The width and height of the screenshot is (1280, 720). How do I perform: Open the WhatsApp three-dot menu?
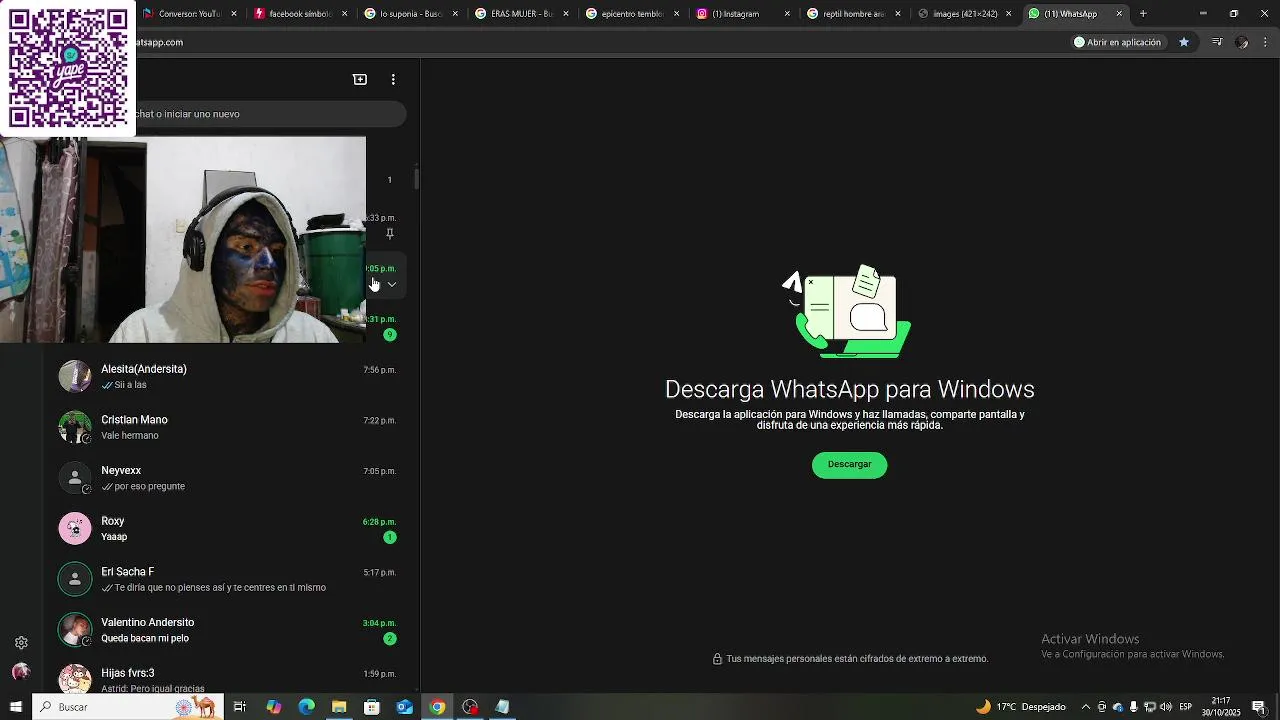click(x=393, y=79)
